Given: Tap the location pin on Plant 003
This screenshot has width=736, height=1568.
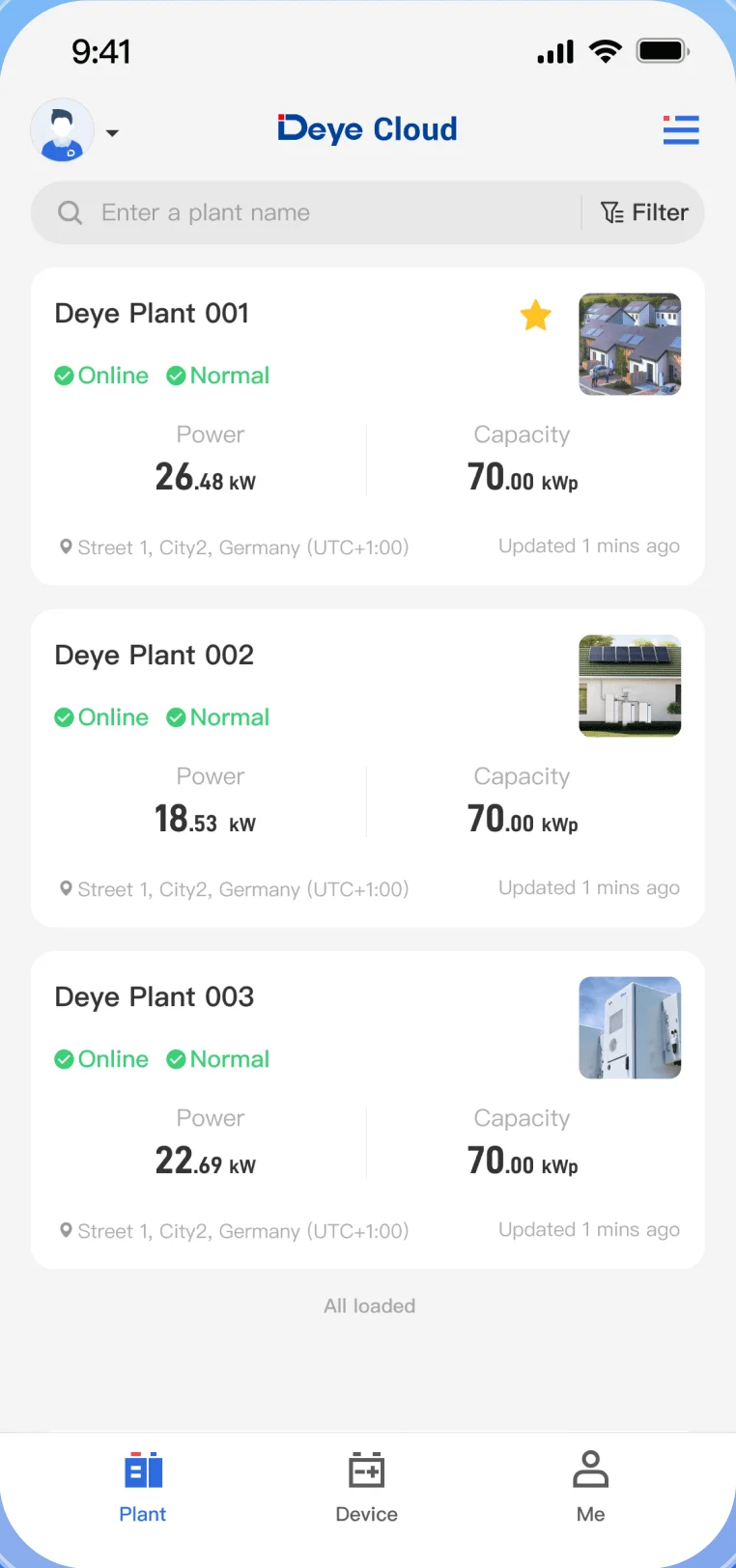Looking at the screenshot, I should pos(66,1230).
